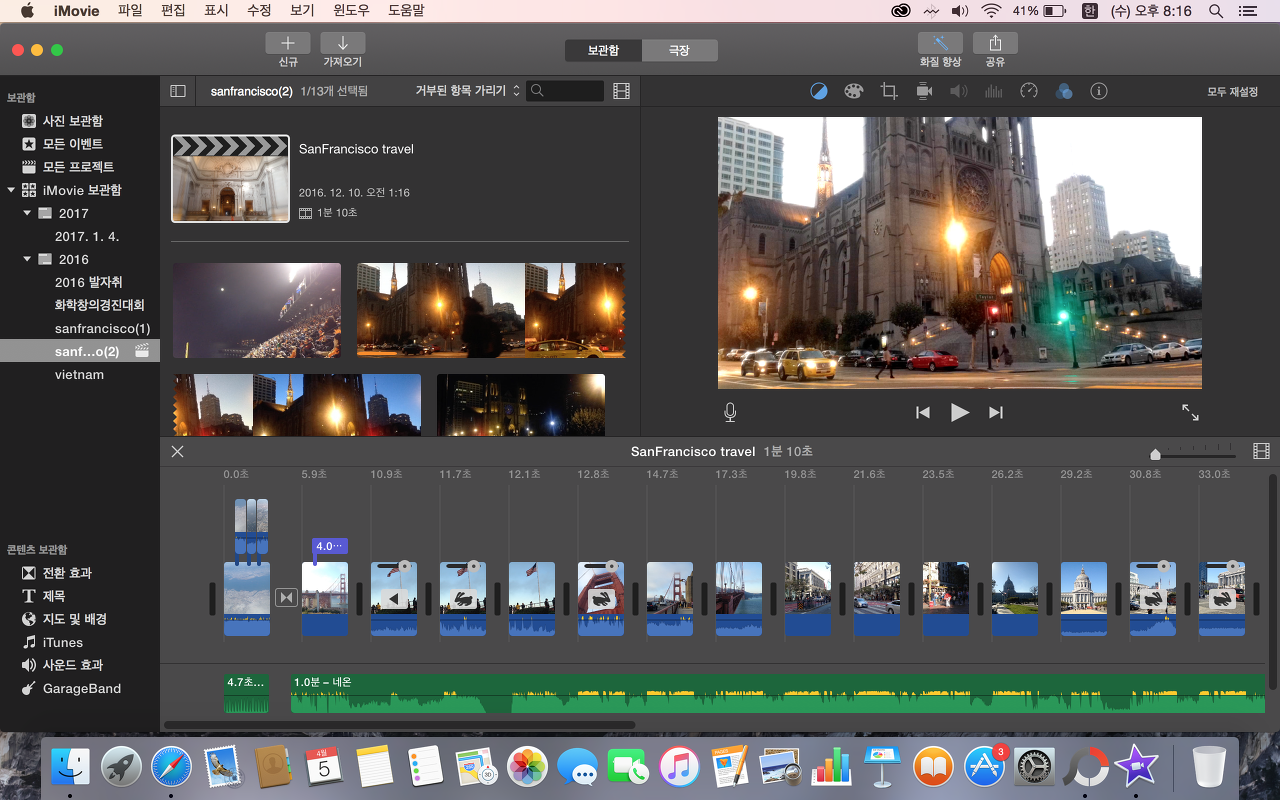Play the video in the viewer
This screenshot has width=1280, height=800.
(960, 412)
